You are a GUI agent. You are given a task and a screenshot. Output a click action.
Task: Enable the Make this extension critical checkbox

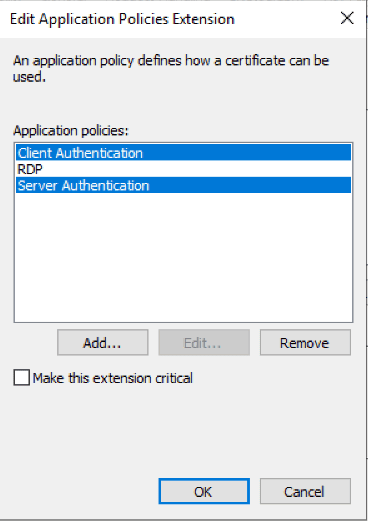pyautogui.click(x=22, y=378)
